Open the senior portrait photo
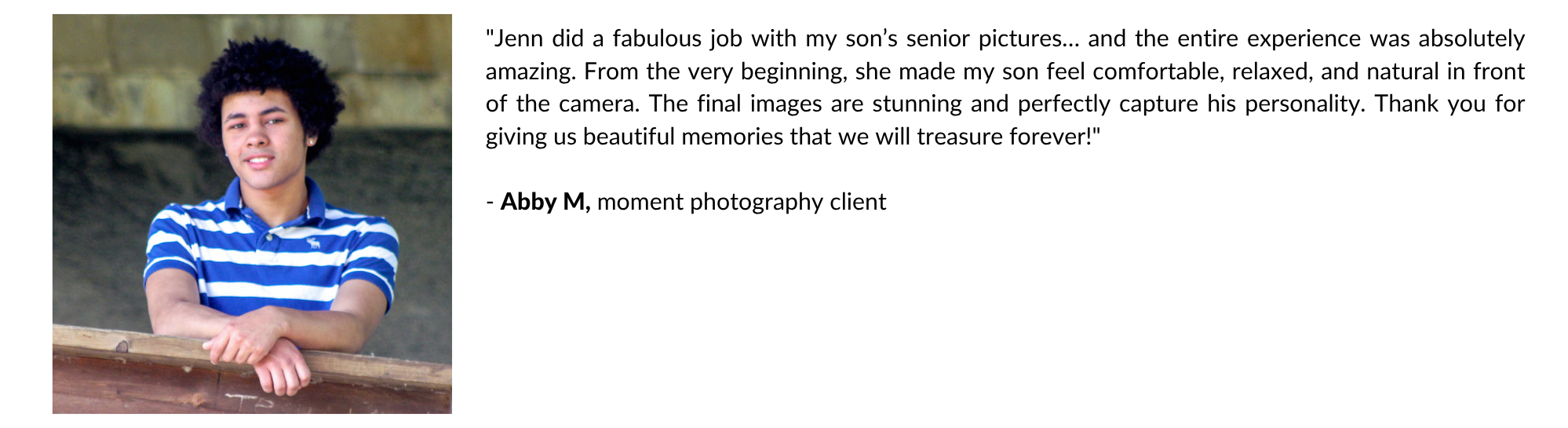This screenshot has height=428, width=1568. pos(252,214)
